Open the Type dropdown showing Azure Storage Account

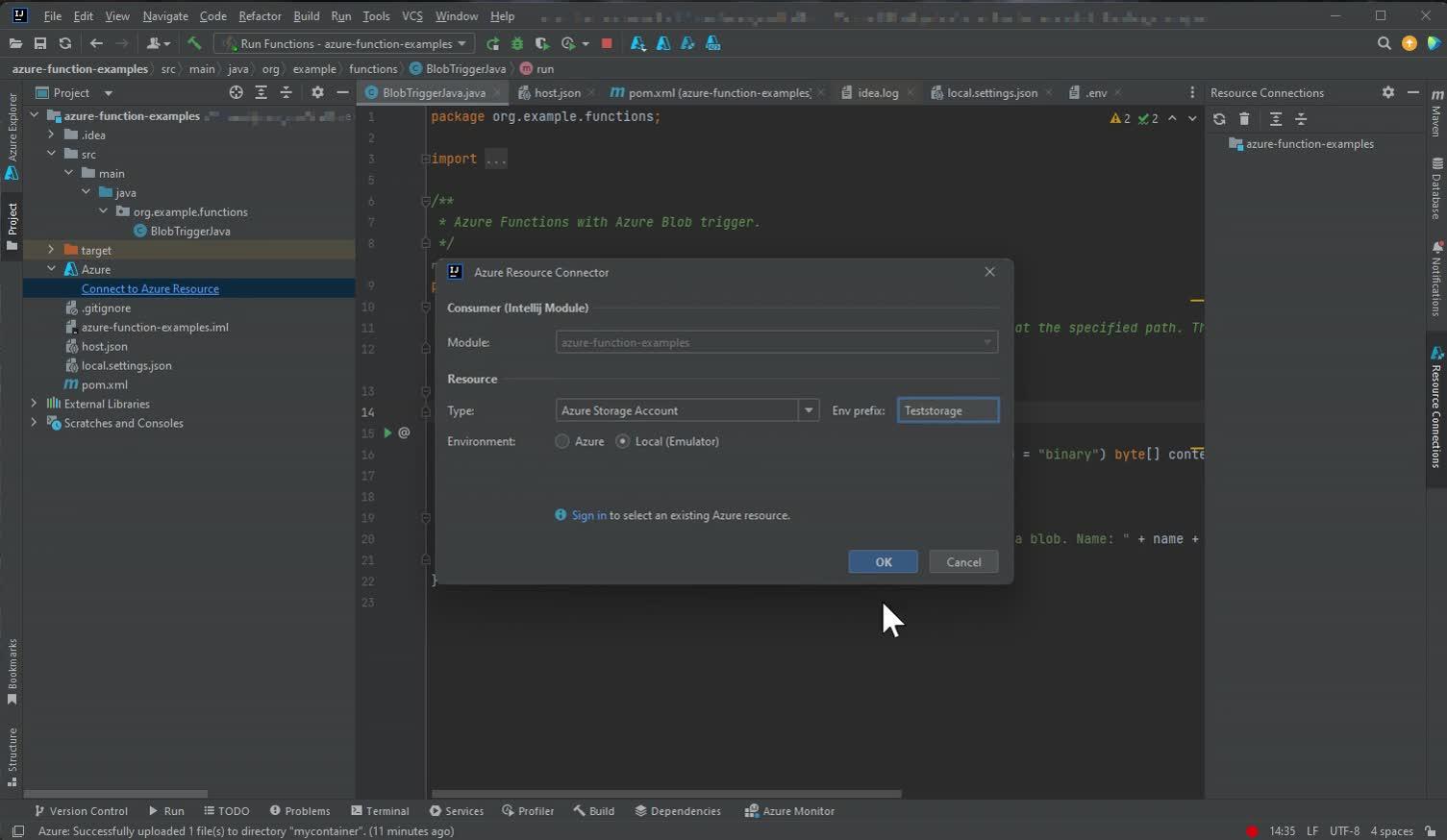click(x=809, y=410)
